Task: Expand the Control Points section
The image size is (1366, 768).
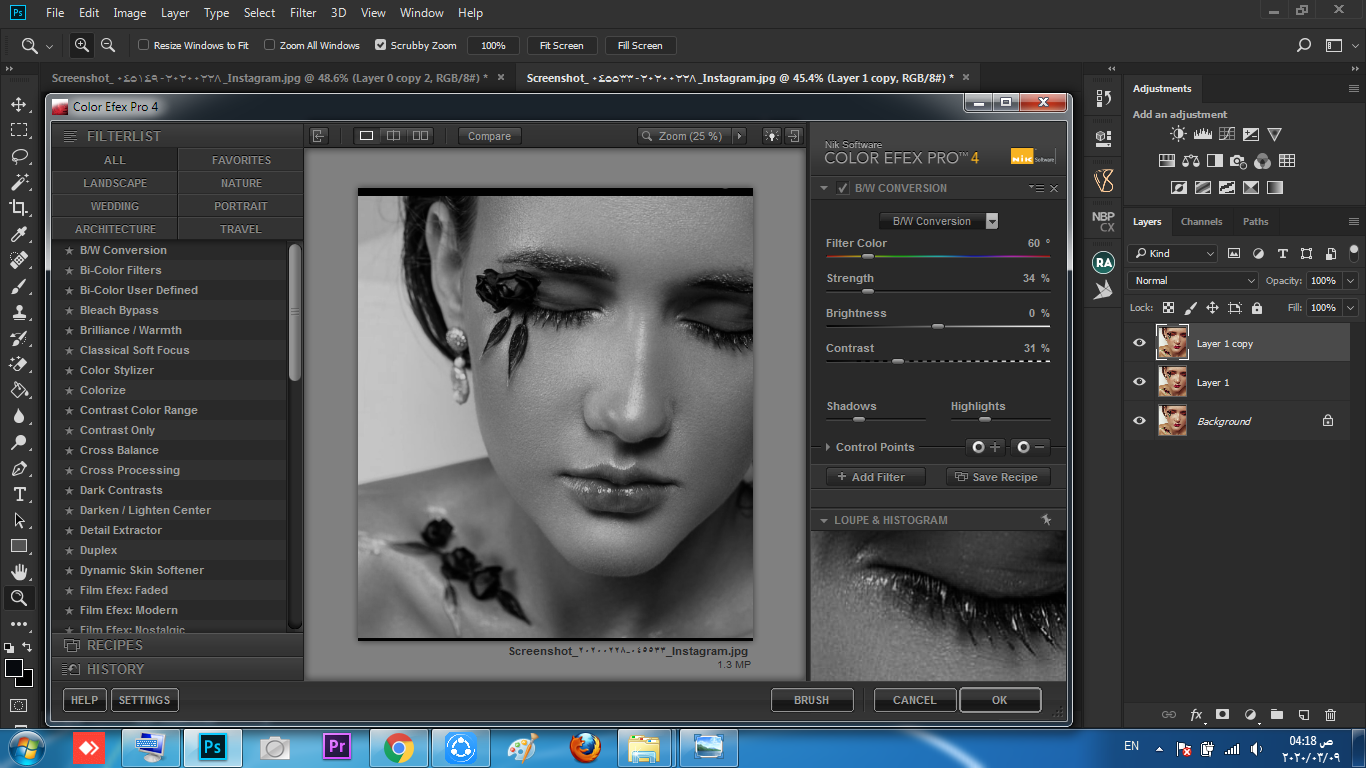Action: pyautogui.click(x=828, y=447)
